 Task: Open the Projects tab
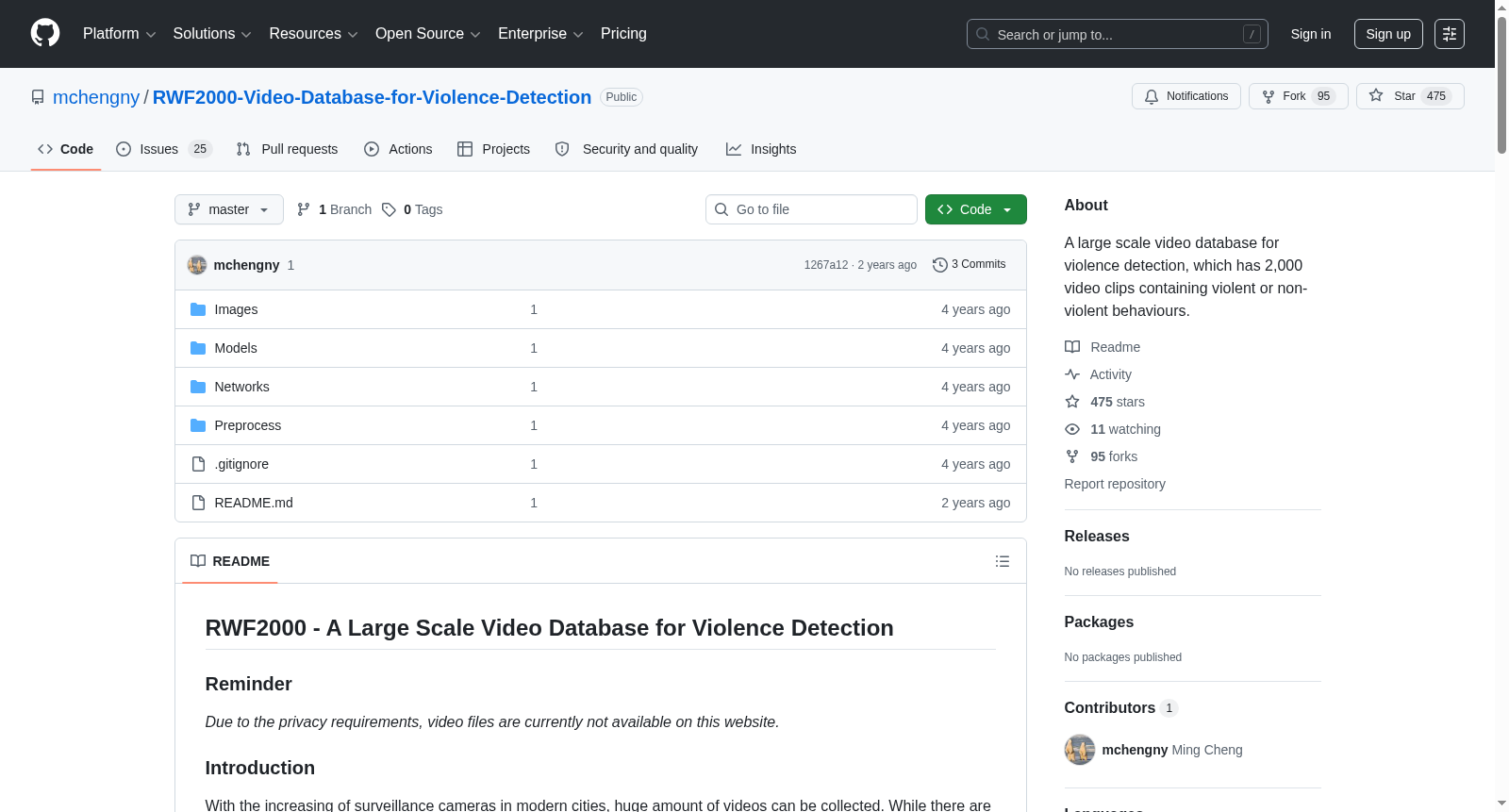[x=493, y=149]
